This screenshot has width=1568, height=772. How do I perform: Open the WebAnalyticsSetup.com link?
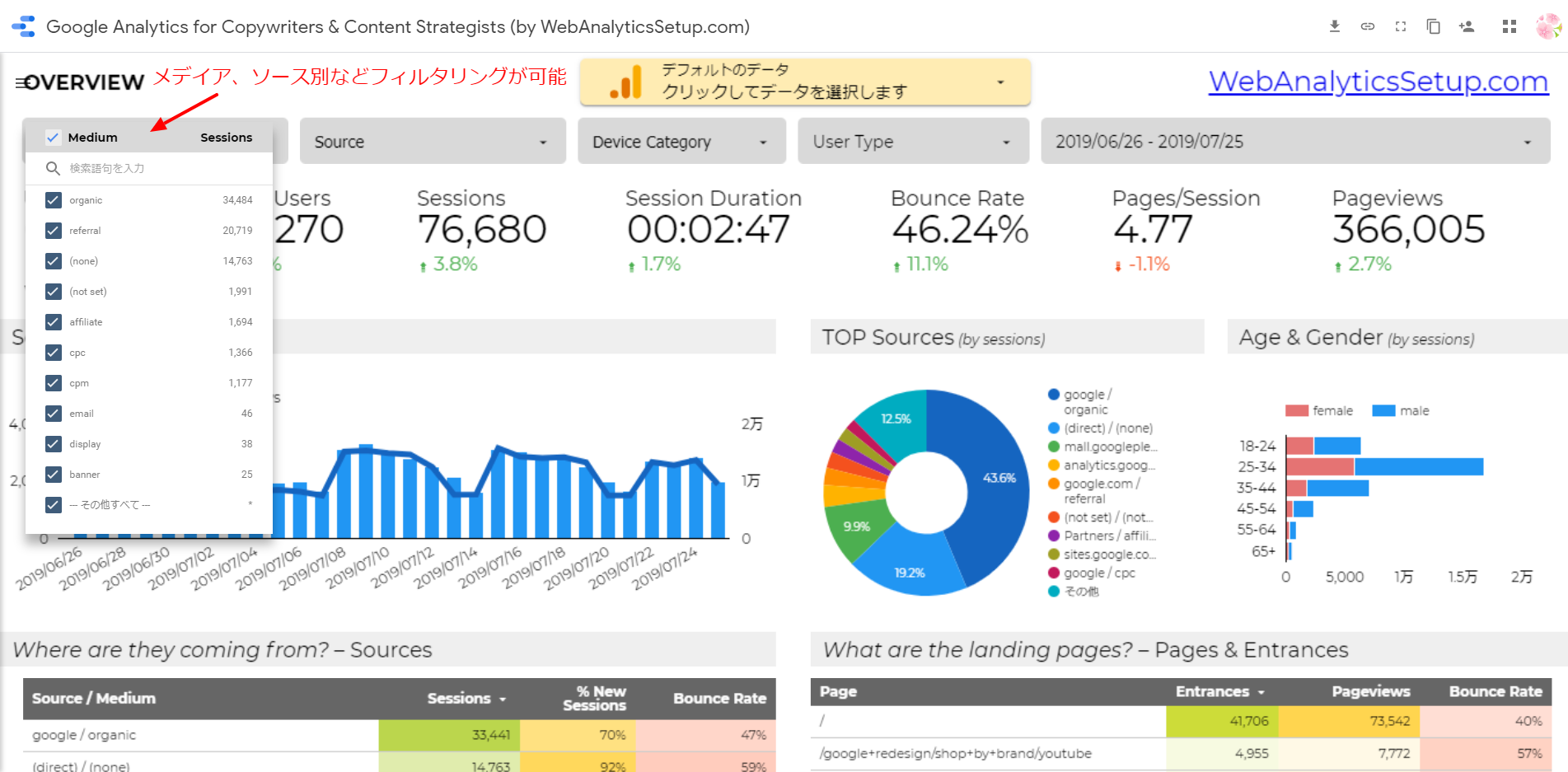1378,82
